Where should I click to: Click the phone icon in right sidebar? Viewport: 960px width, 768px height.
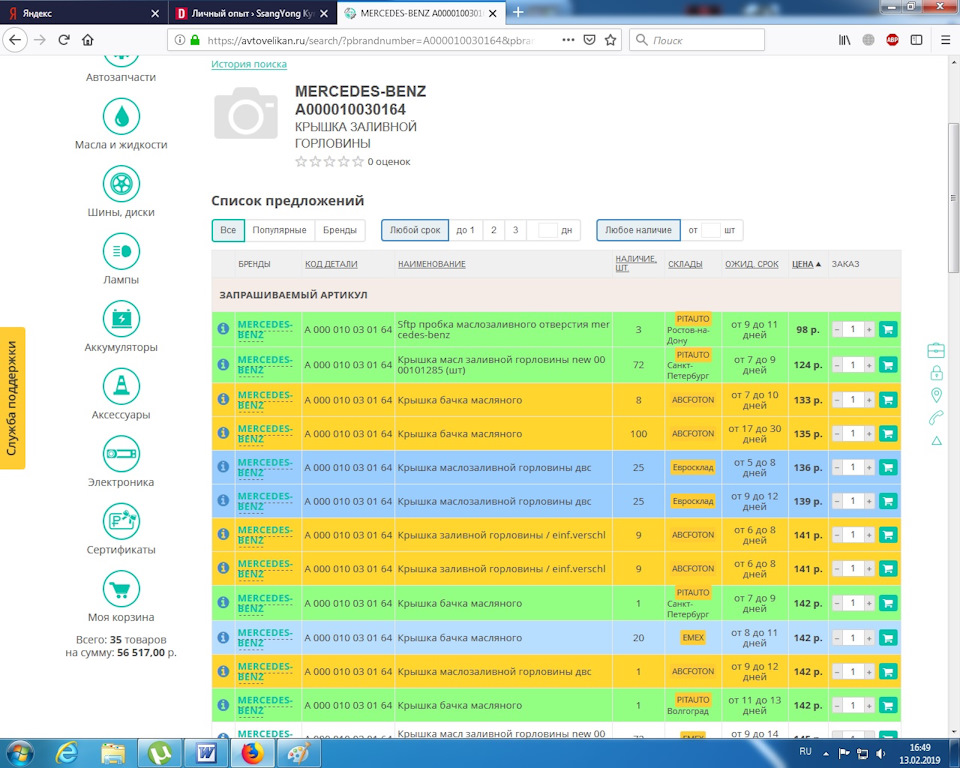click(x=936, y=418)
